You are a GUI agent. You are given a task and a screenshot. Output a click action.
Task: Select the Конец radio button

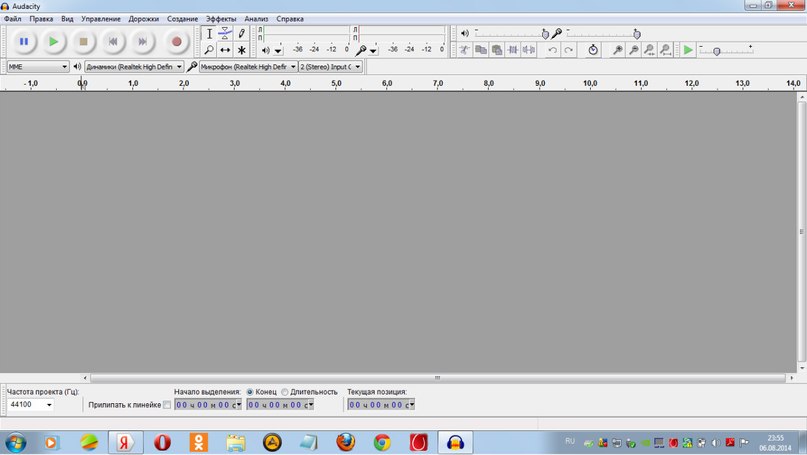point(250,392)
